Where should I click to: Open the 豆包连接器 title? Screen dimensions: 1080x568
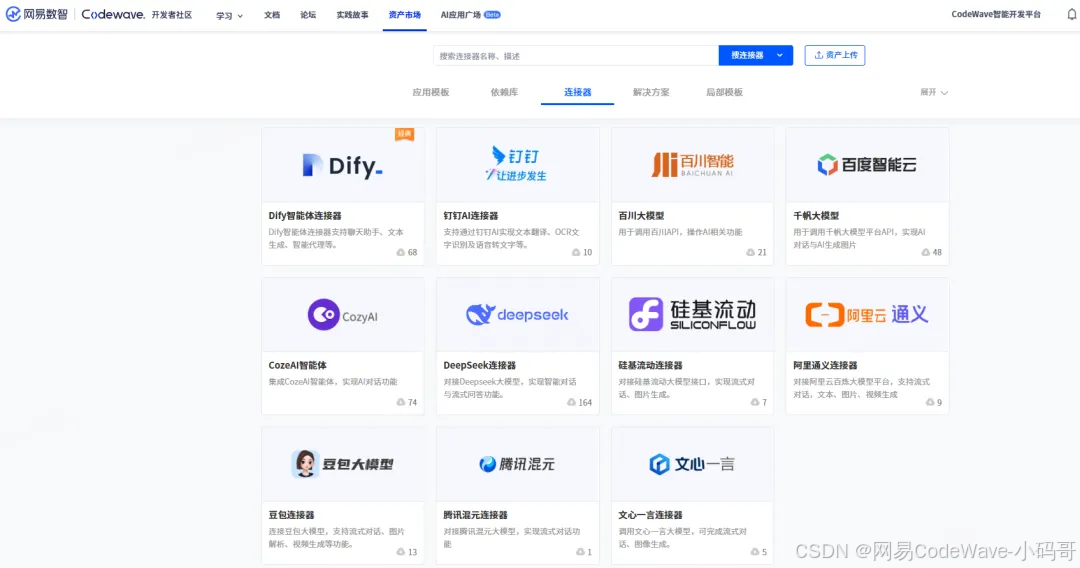pyautogui.click(x=291, y=515)
